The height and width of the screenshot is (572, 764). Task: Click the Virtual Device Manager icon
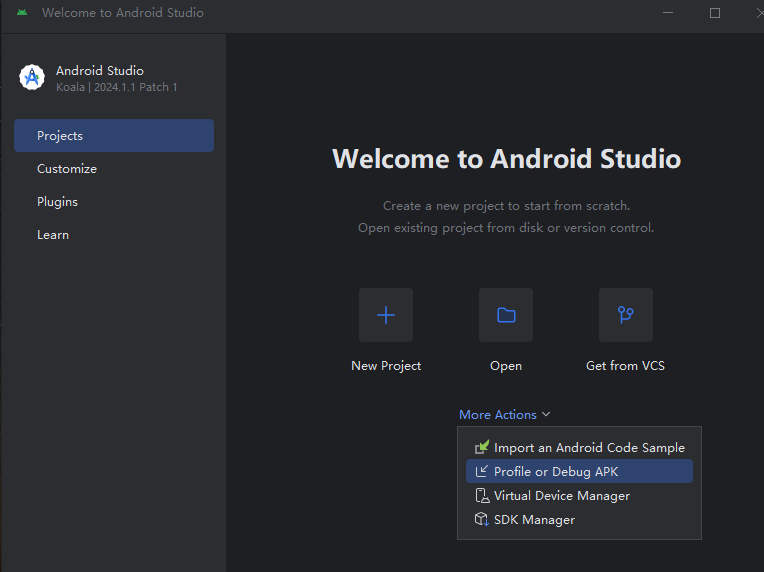(x=482, y=496)
